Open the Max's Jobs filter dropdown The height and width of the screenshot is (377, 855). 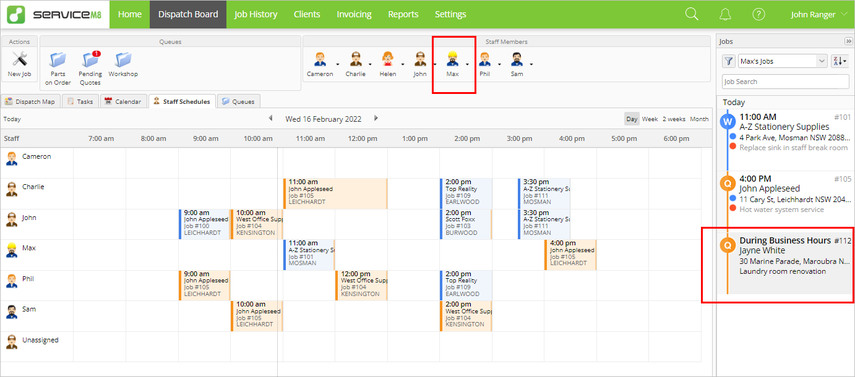pos(782,61)
